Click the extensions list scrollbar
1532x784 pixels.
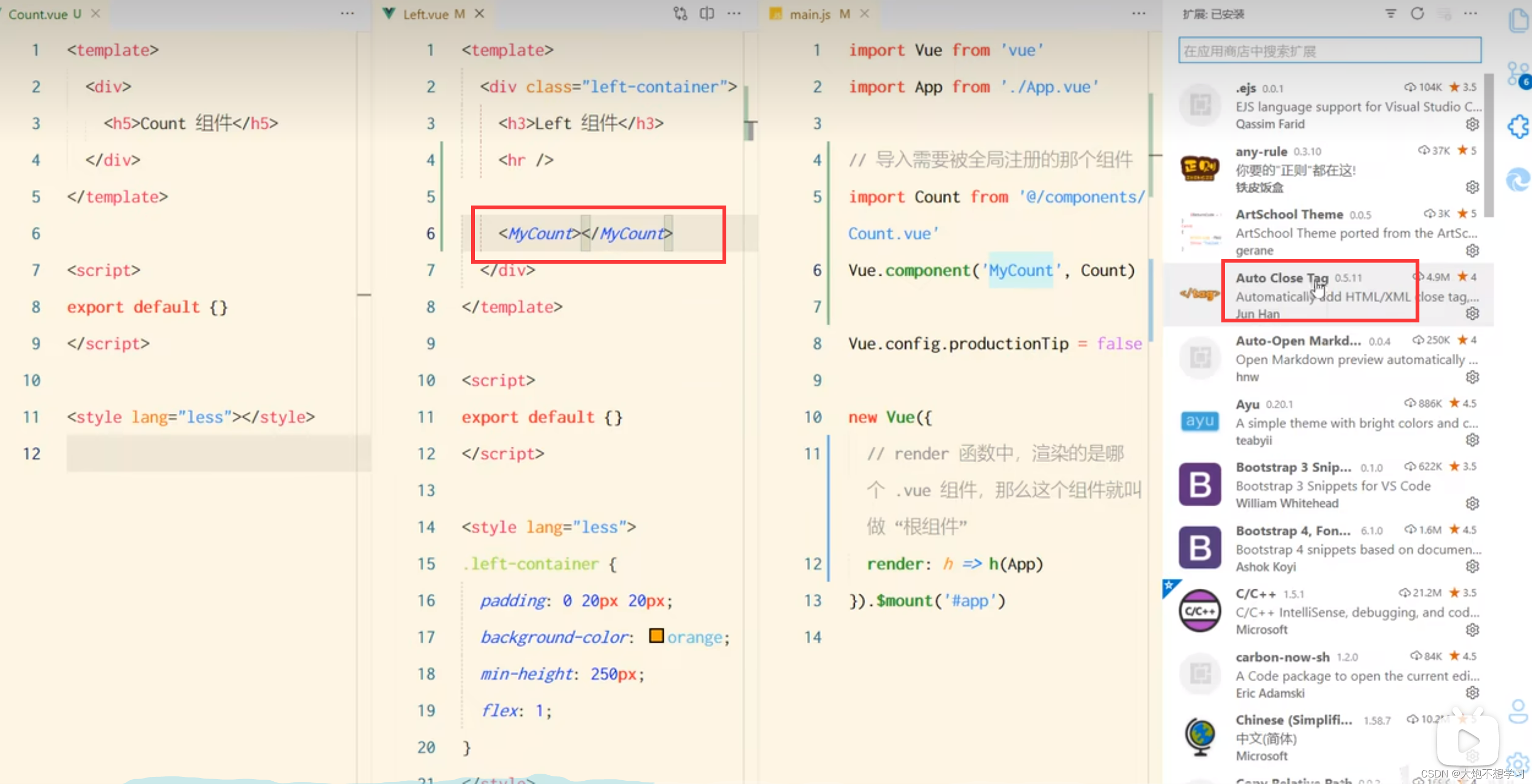click(1488, 145)
